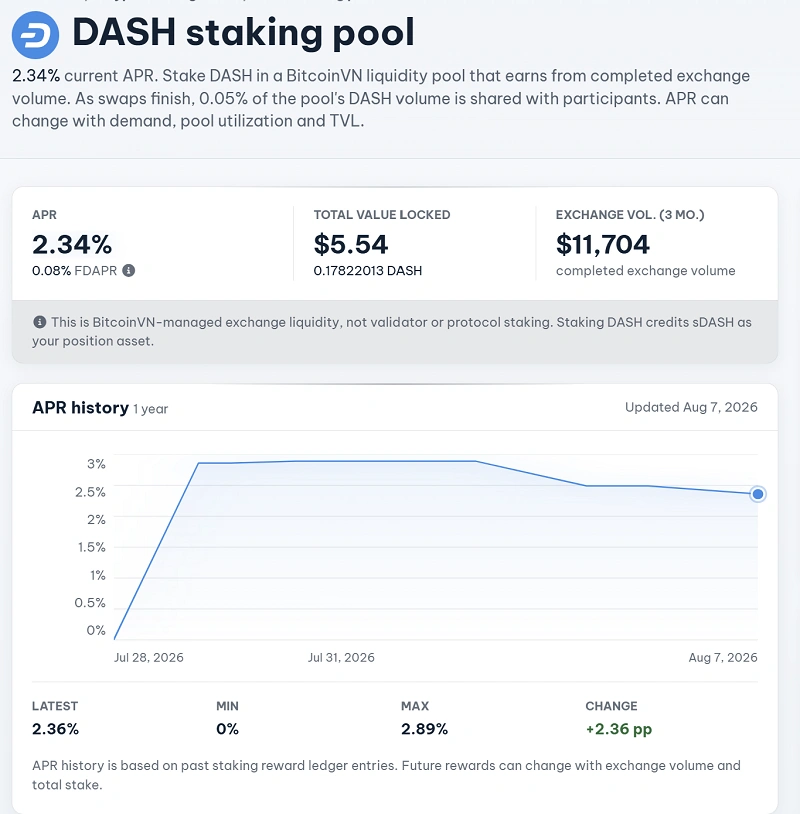Click the 0.08% FDAPR label
Screen dimensions: 800x814
[75, 270]
